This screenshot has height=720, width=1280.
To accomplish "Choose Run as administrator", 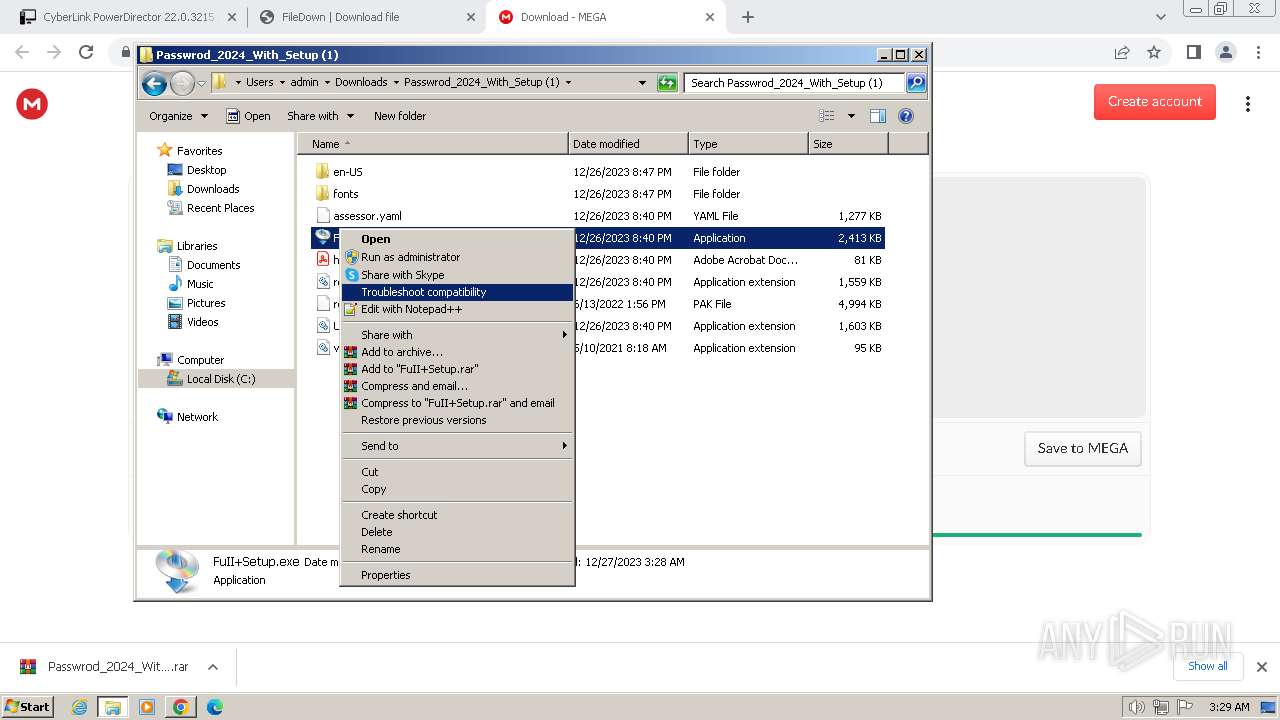I will click(x=457, y=257).
